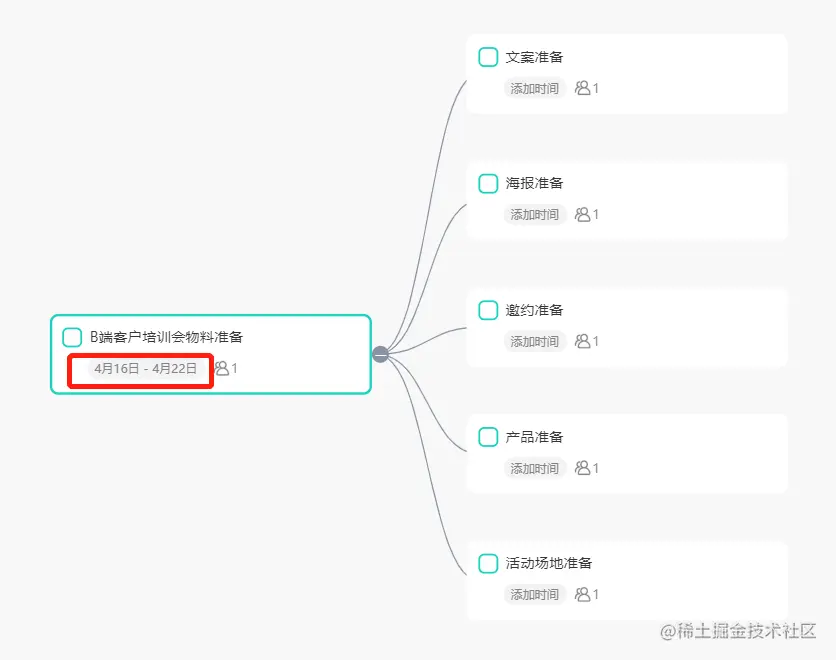Check the 文案准备 task checkbox

[488, 57]
